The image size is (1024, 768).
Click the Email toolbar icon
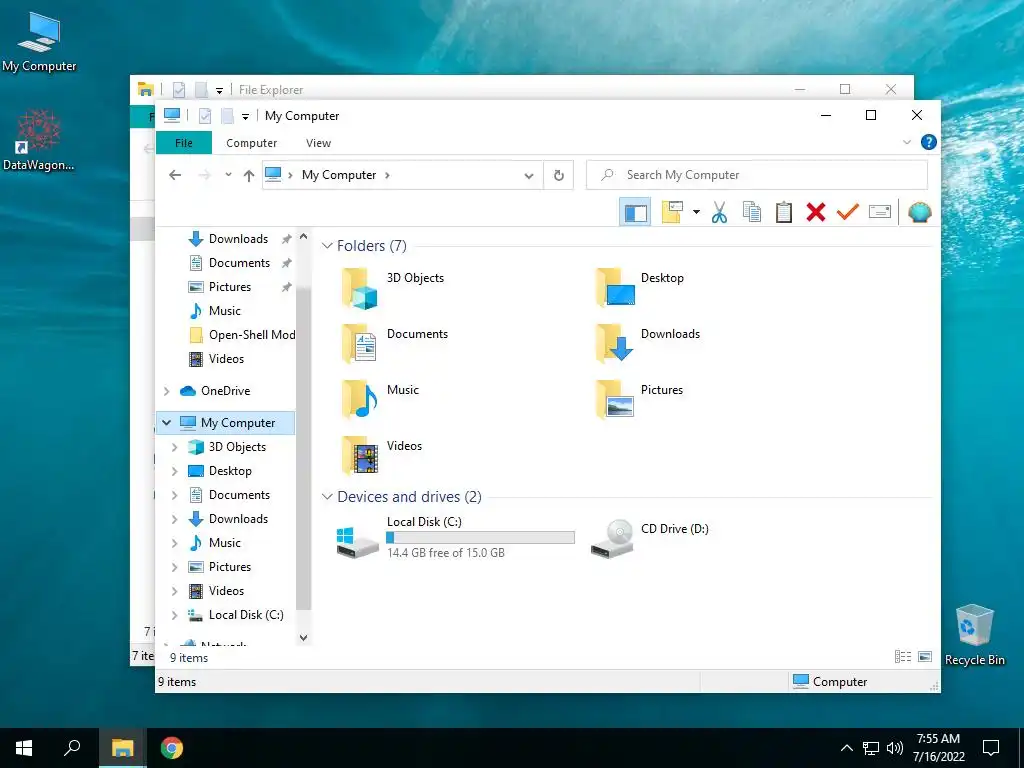coord(880,212)
